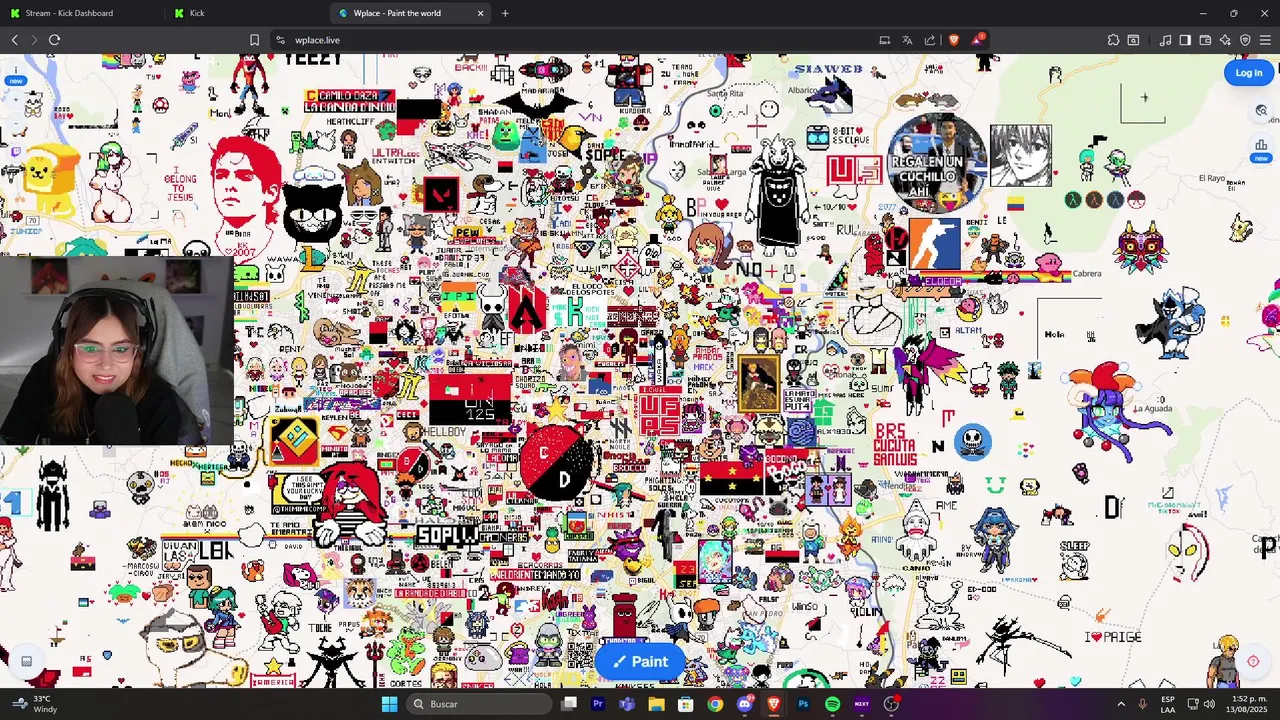Close the Wplace tab
Screen dimensions: 1280x720
(481, 13)
